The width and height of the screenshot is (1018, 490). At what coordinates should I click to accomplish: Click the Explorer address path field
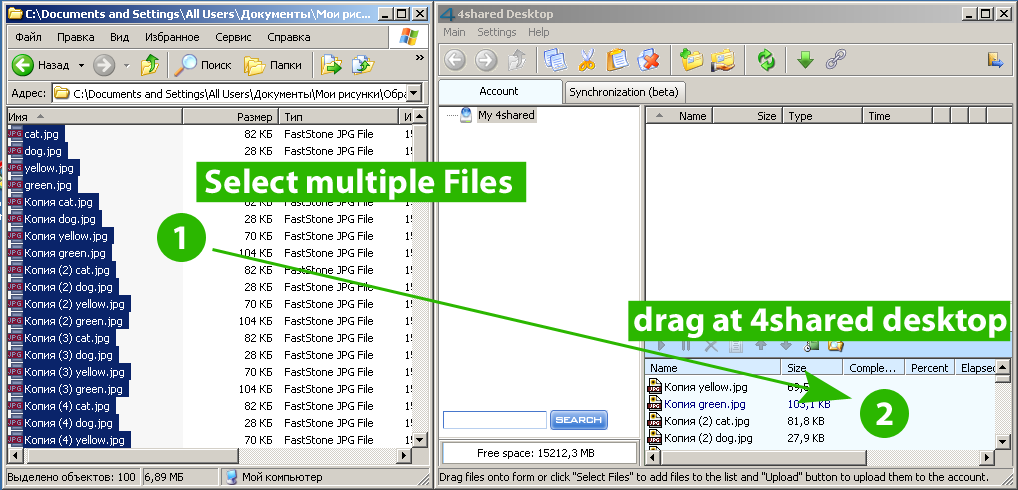(x=231, y=93)
